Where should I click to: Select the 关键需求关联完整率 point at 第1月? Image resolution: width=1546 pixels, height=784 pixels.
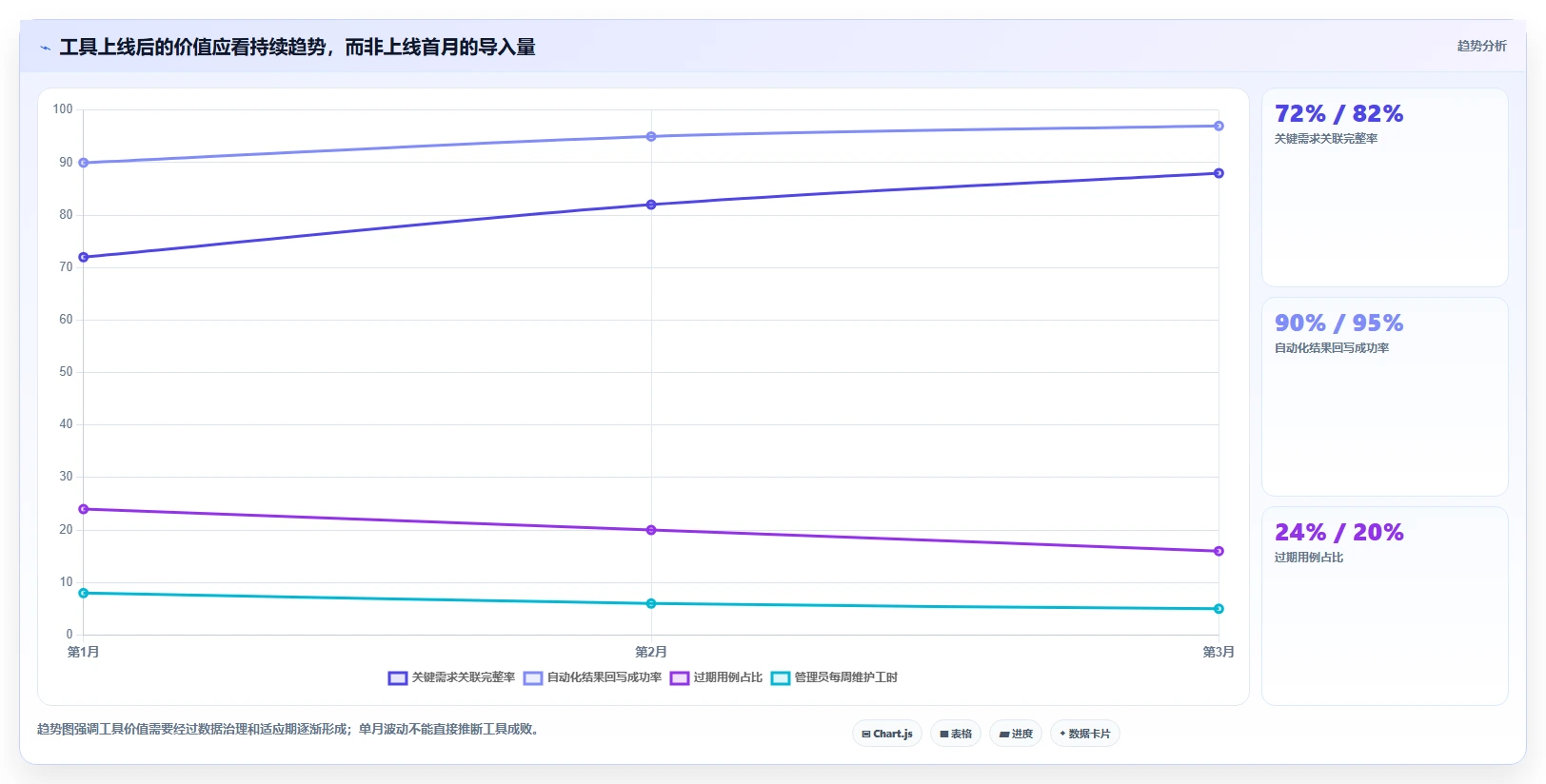point(84,257)
